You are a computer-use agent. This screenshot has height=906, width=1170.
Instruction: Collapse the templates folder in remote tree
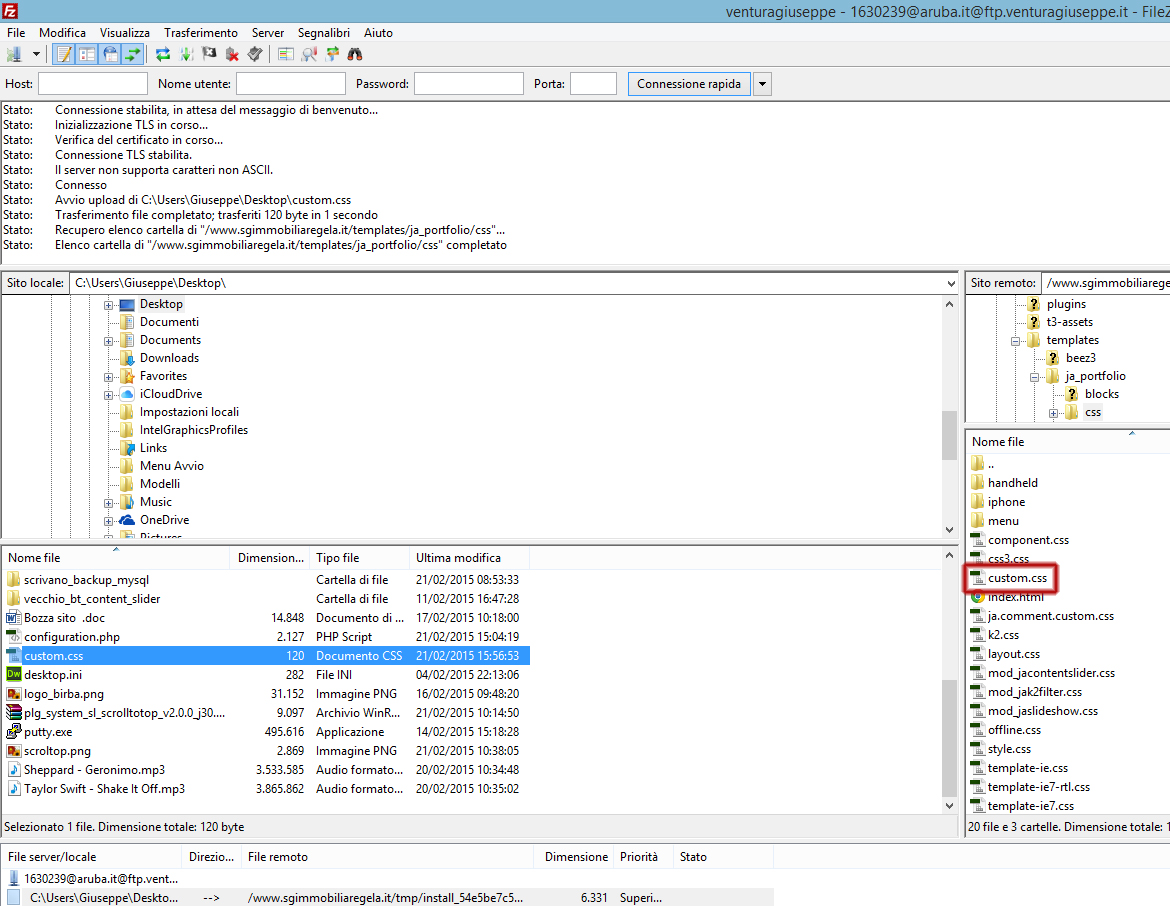click(1016, 340)
